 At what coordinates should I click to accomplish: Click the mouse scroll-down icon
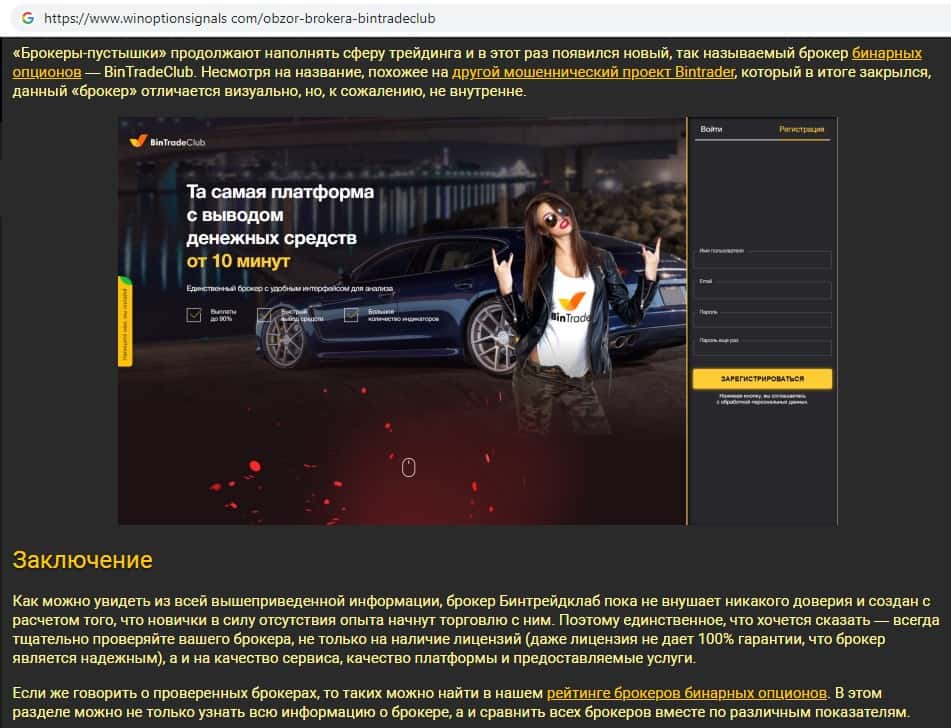point(409,467)
